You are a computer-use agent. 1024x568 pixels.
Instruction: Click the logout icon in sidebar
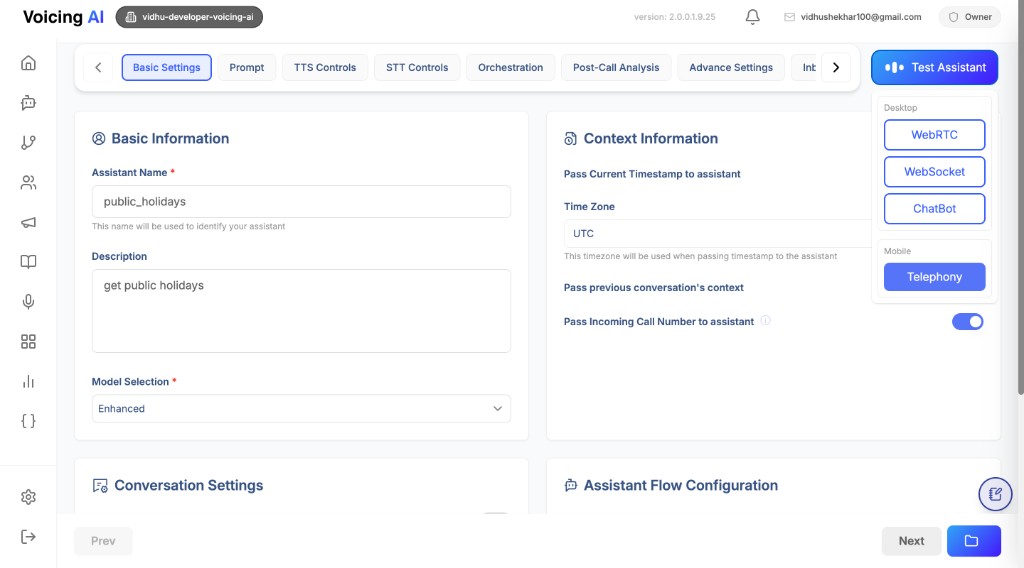tap(28, 537)
